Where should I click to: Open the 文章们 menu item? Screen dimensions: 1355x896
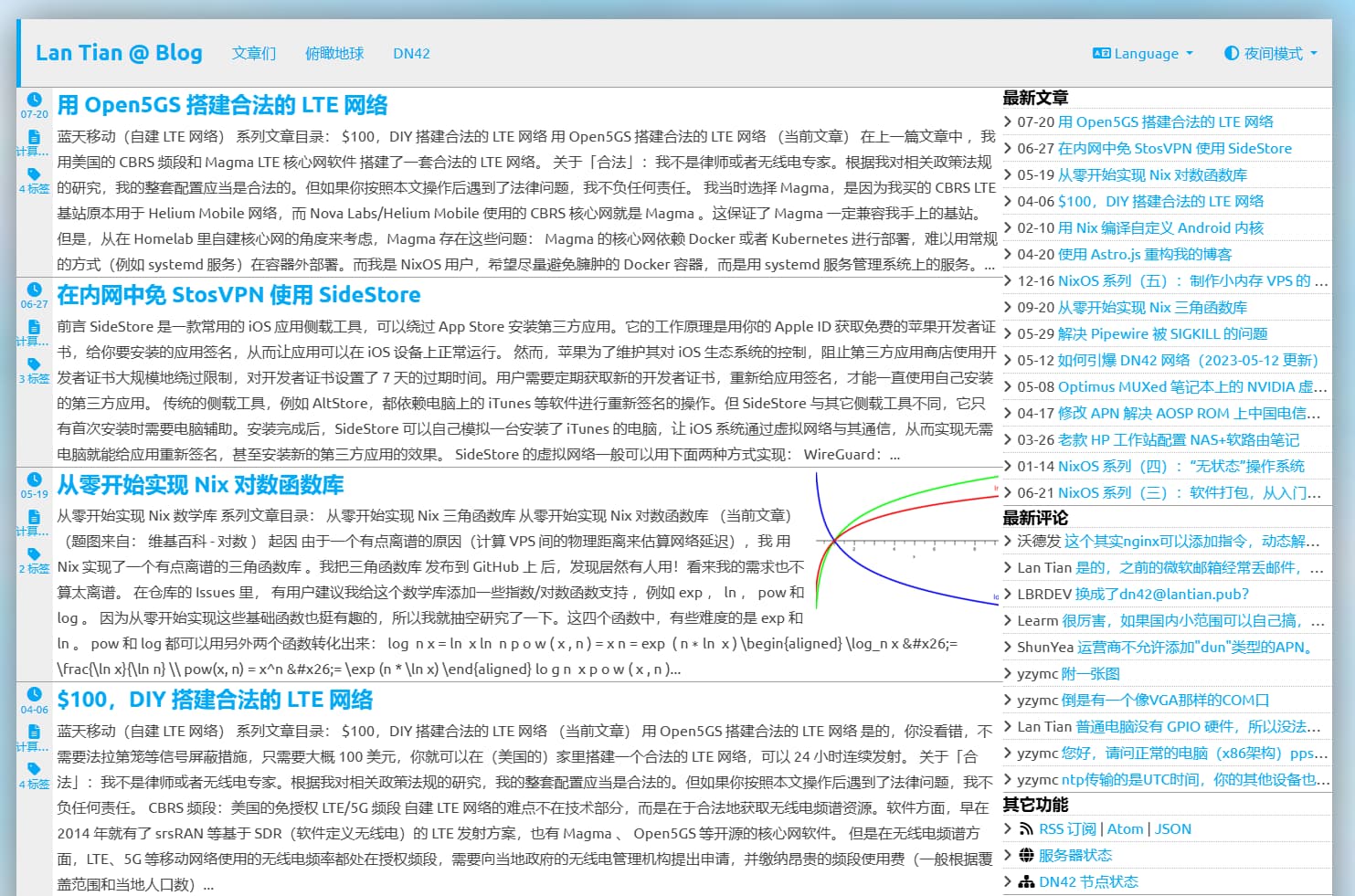(x=253, y=53)
